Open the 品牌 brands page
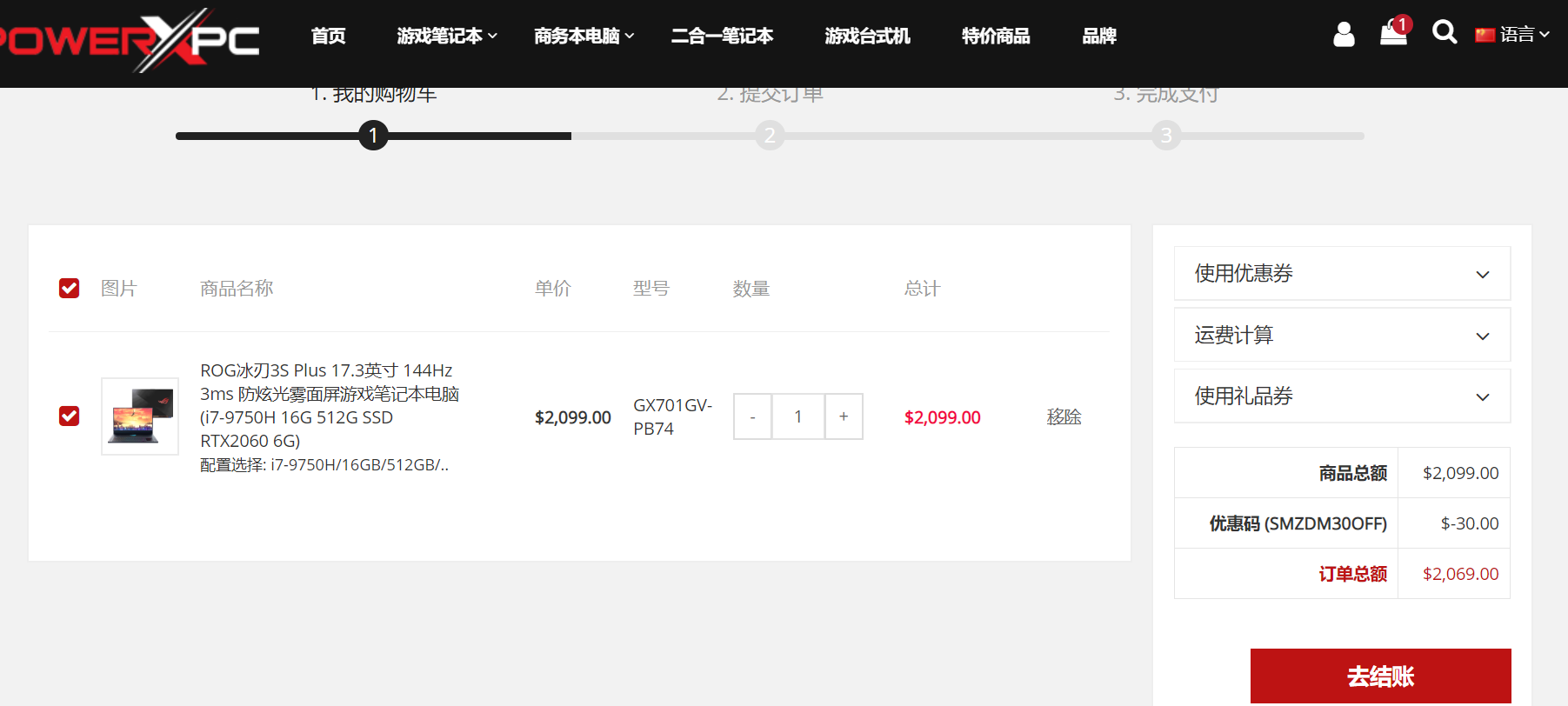The height and width of the screenshot is (706, 1568). (1099, 36)
